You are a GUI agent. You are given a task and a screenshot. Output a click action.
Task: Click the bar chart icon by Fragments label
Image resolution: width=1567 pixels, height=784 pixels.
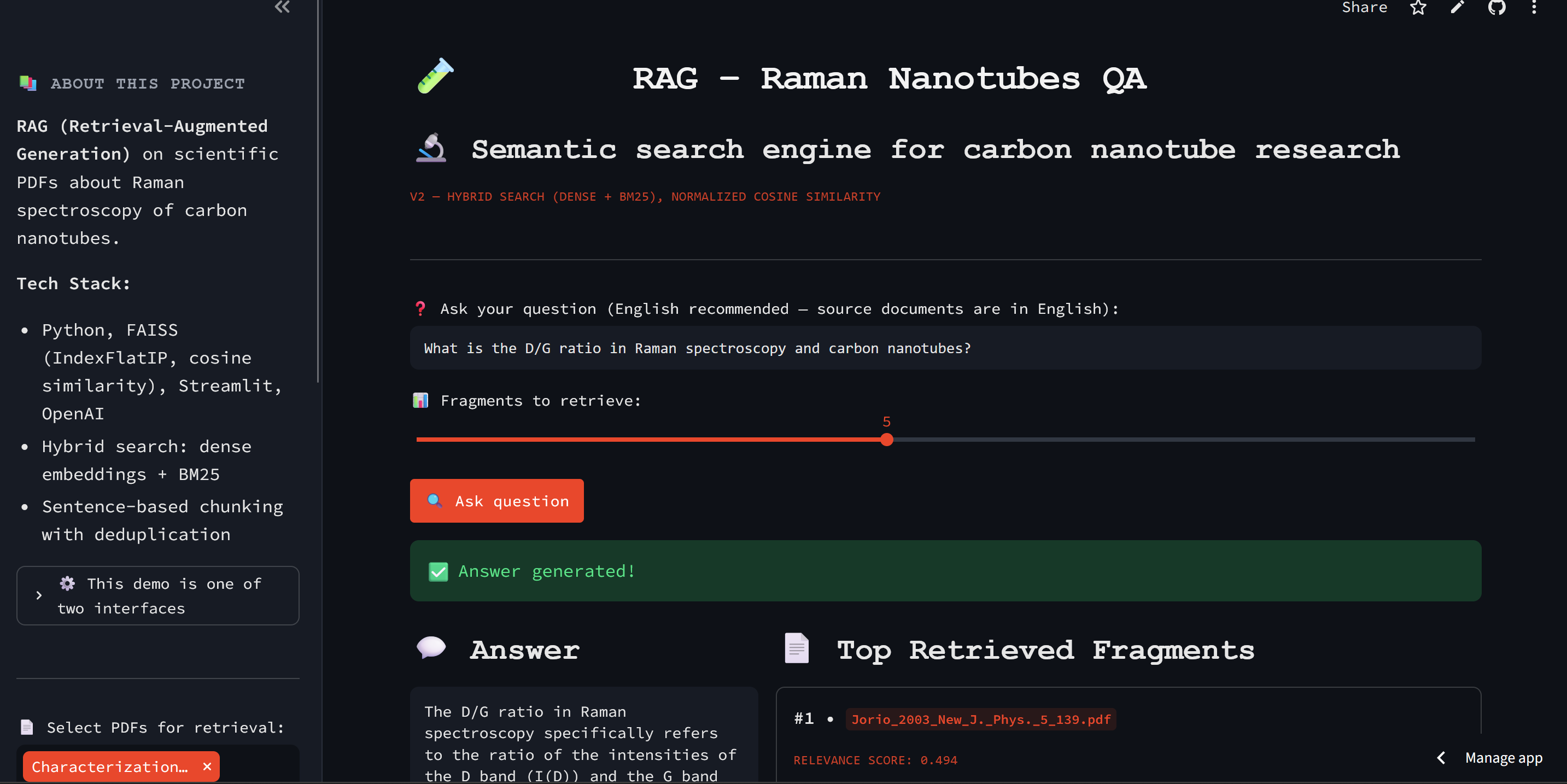[420, 400]
